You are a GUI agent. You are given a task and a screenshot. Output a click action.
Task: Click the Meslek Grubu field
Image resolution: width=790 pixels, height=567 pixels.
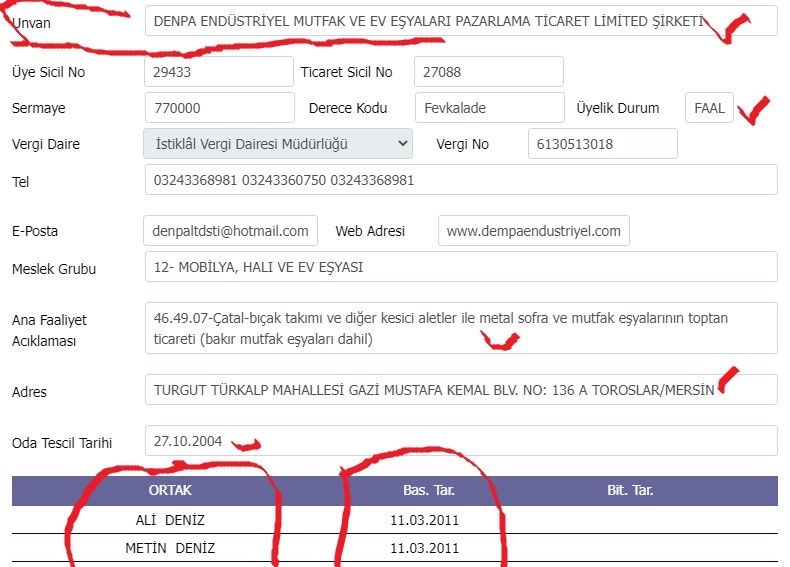[x=461, y=267]
